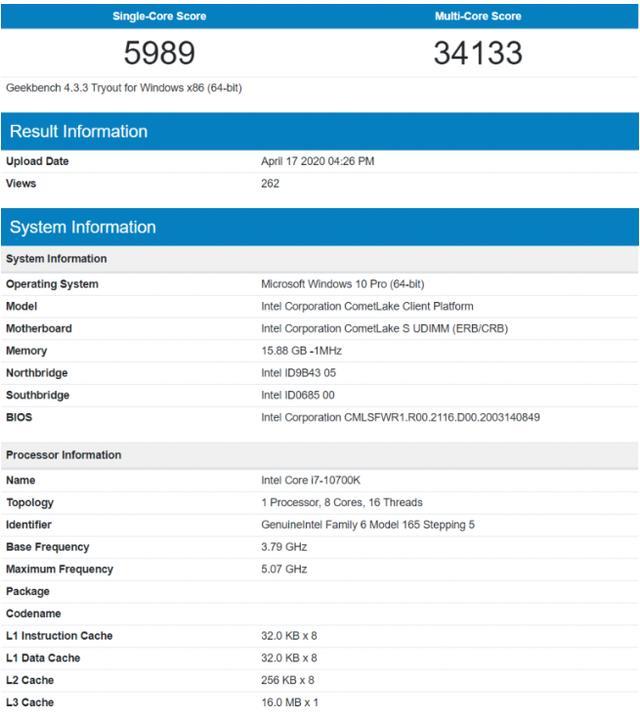Select 1 Processor, 8 Cores, 16 Threads
640x720 pixels.
(x=342, y=502)
